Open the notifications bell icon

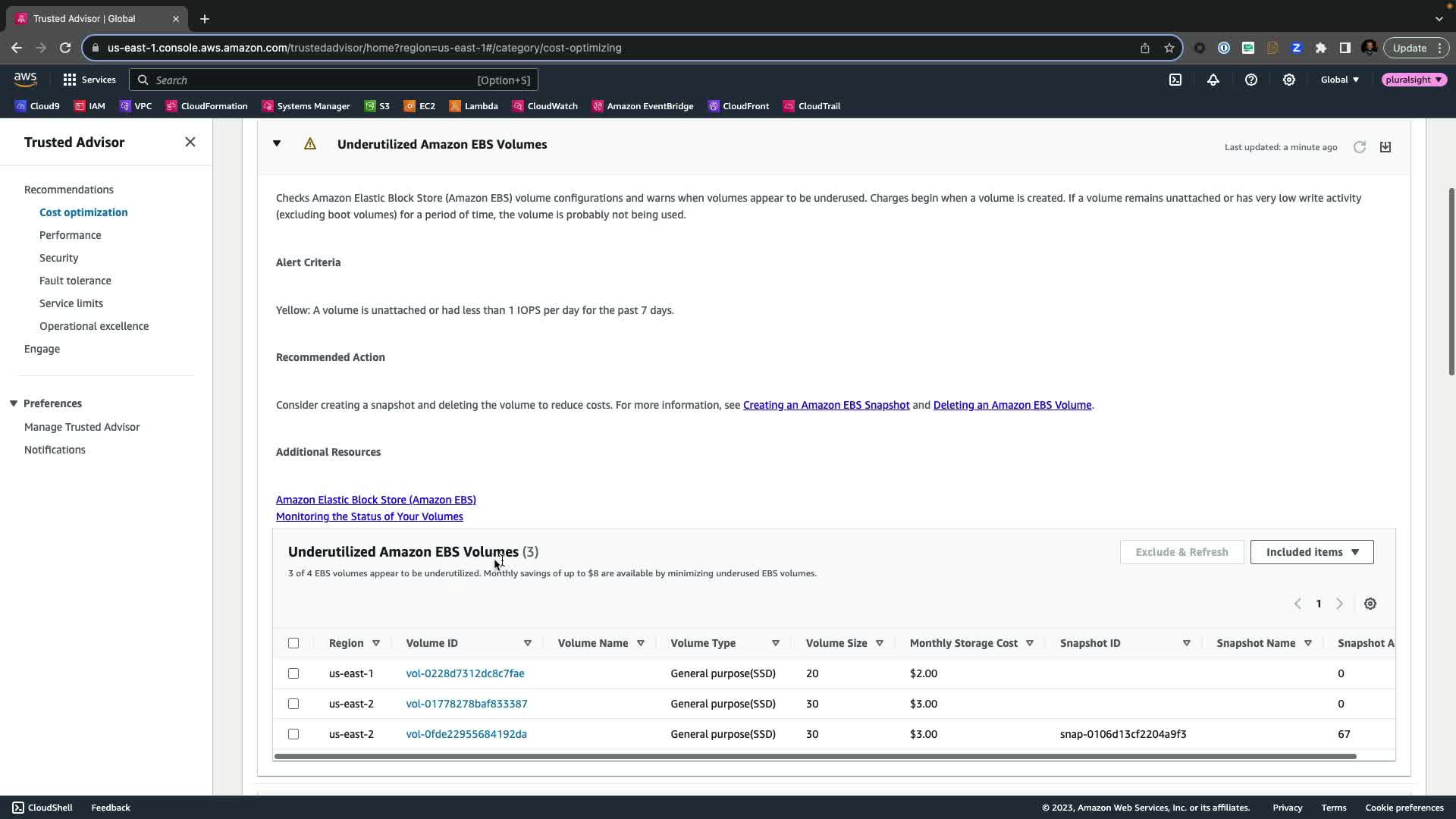(1213, 80)
